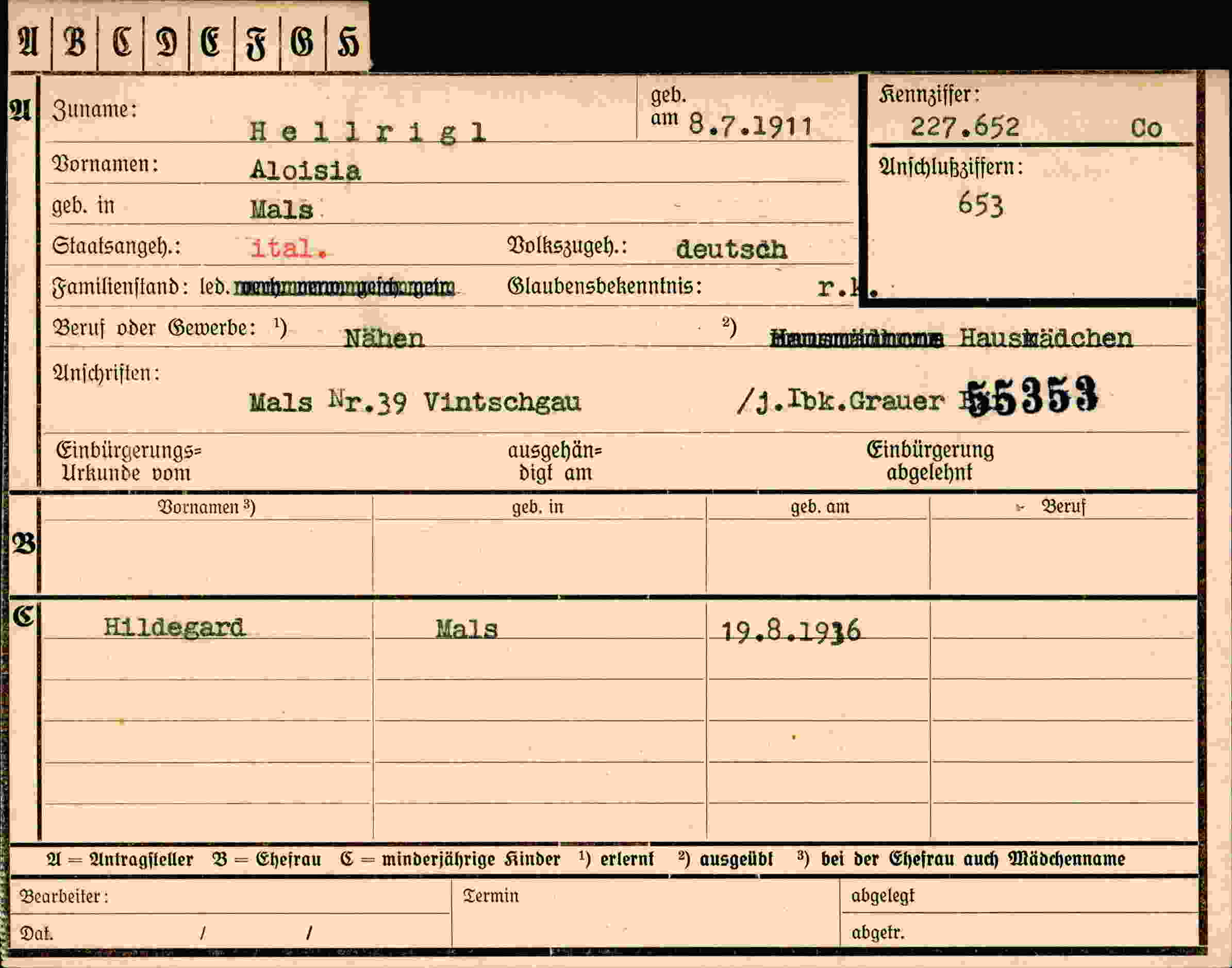The height and width of the screenshot is (968, 1232).
Task: Click the large section marker 'B' at left
Action: [x=24, y=543]
